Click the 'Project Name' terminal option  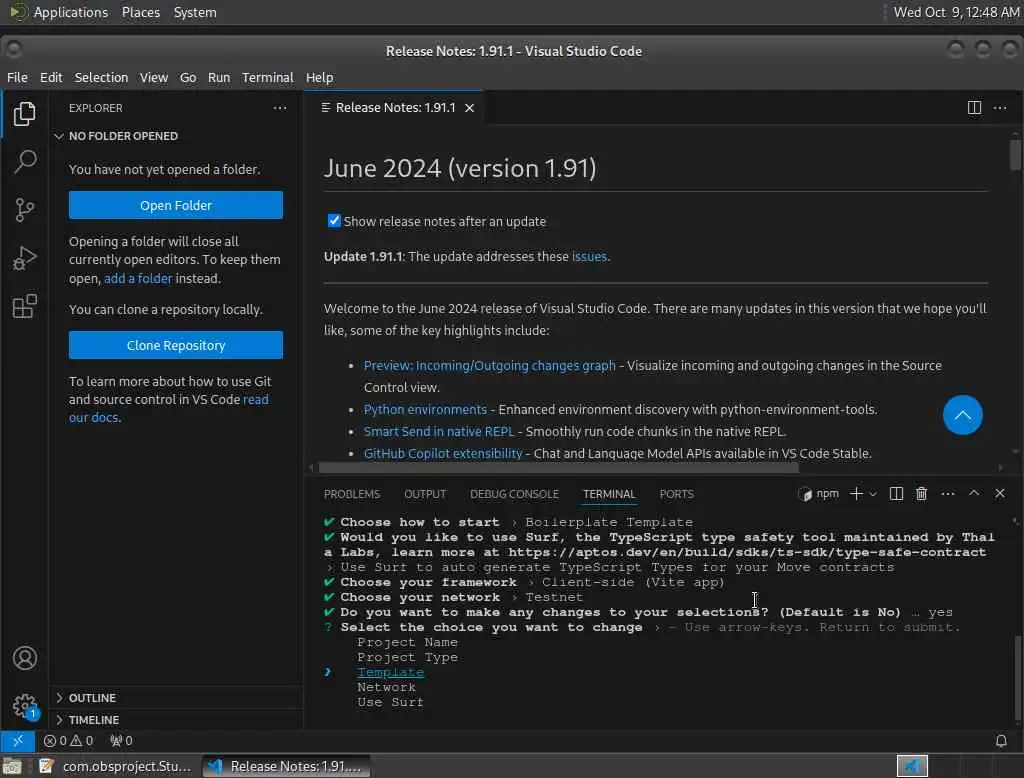pyautogui.click(x=407, y=642)
